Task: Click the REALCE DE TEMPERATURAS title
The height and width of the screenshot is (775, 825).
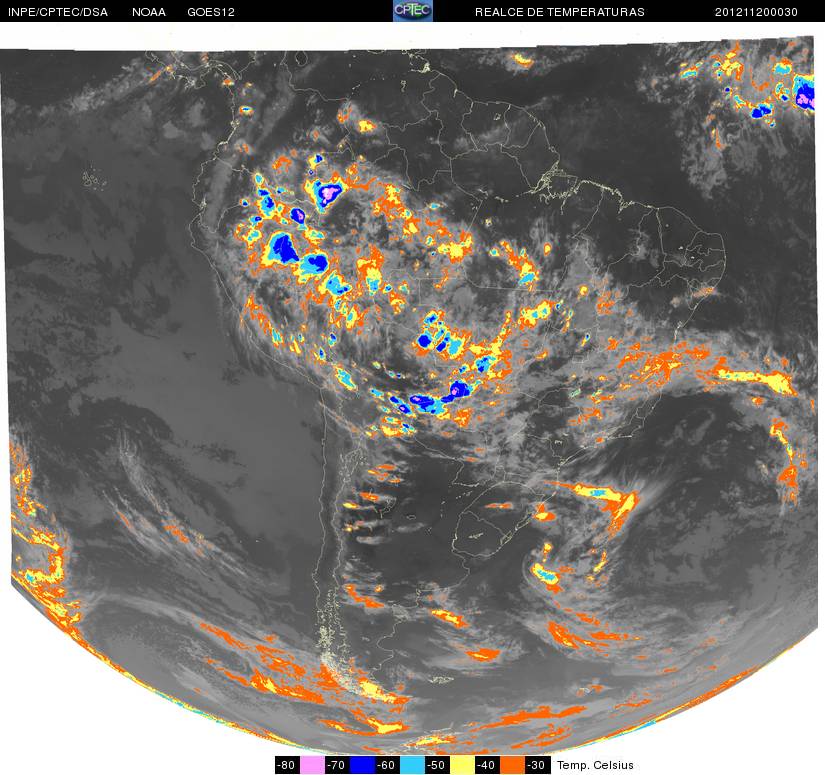Action: (x=560, y=12)
